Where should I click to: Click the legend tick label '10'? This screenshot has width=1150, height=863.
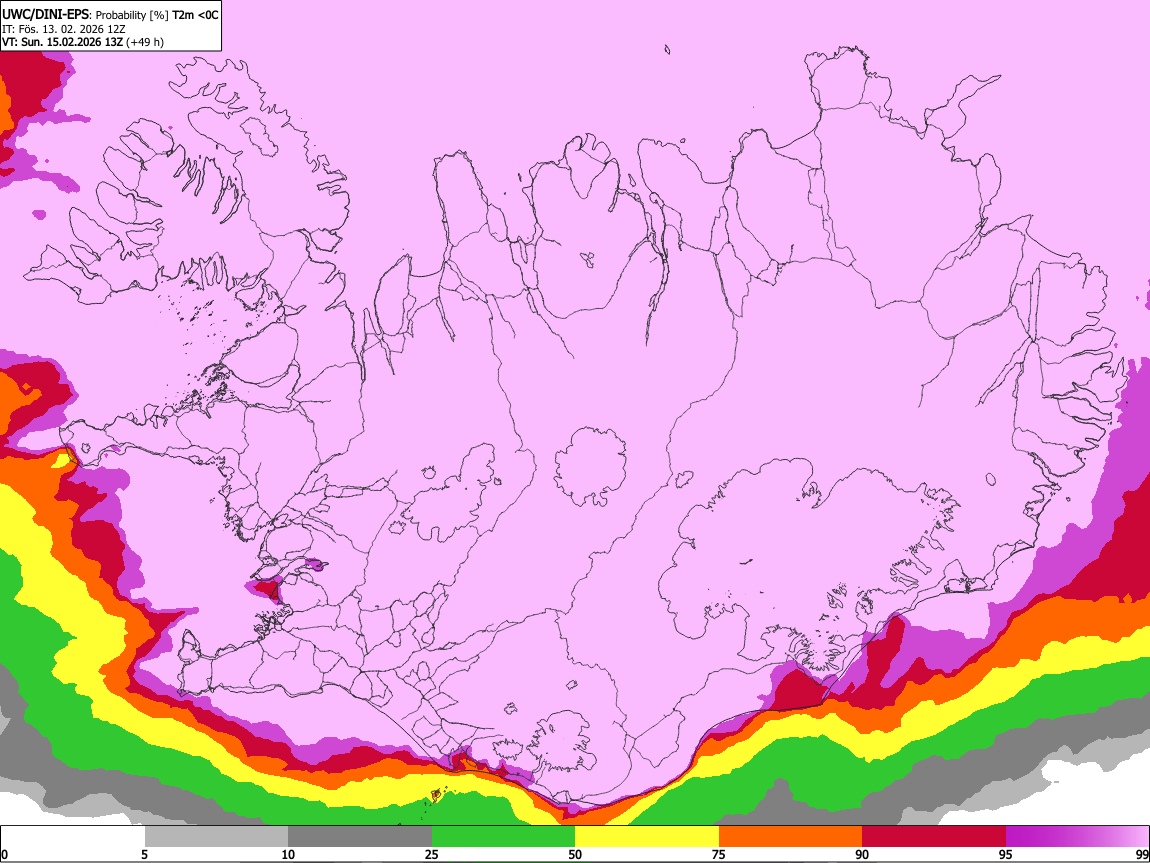[x=288, y=854]
